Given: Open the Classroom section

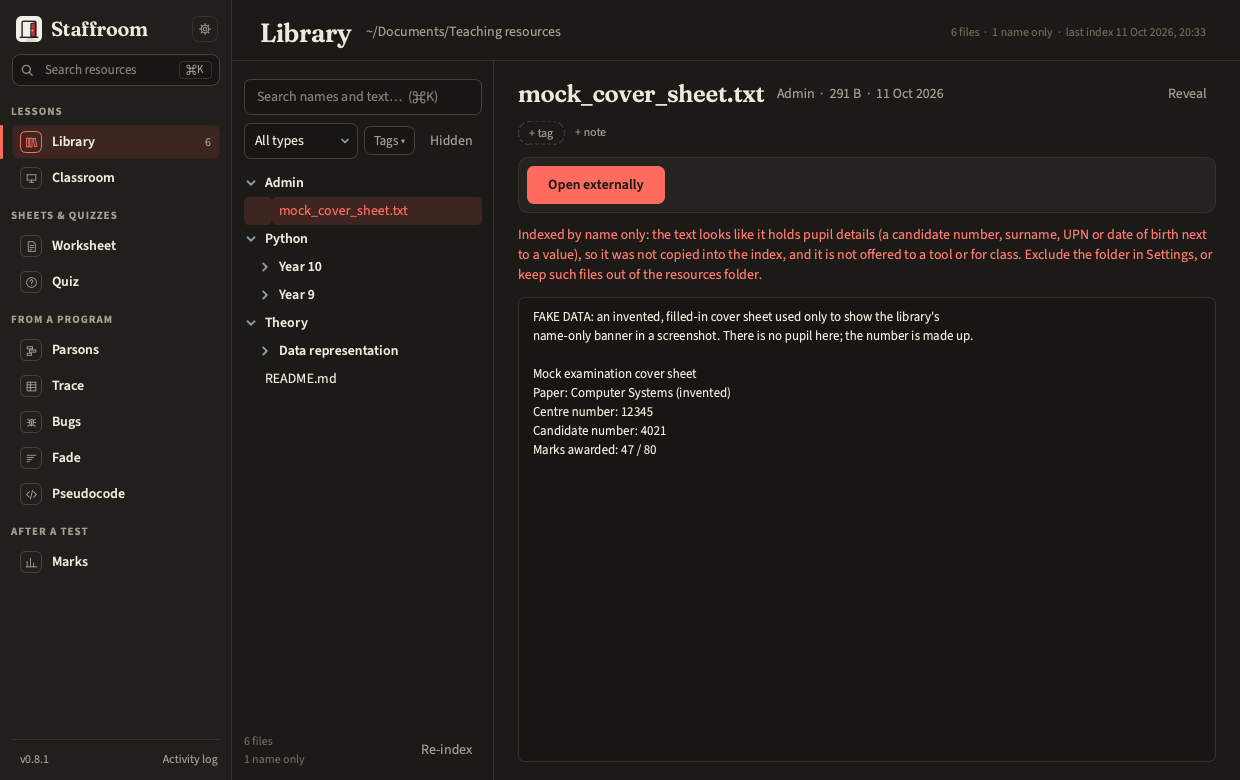Looking at the screenshot, I should point(116,178).
